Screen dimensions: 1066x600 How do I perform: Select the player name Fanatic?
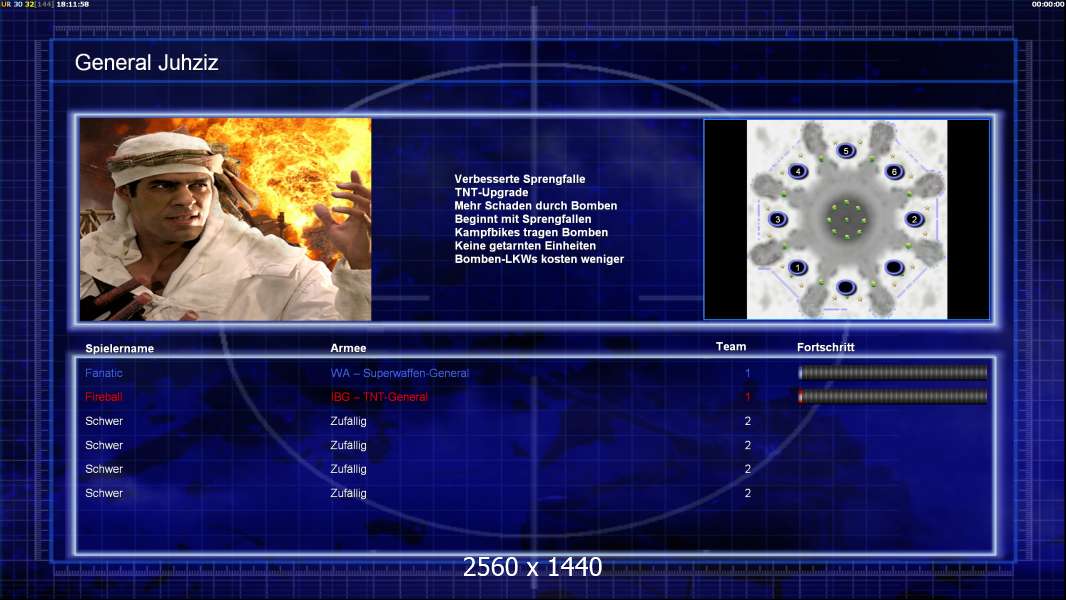click(x=104, y=373)
